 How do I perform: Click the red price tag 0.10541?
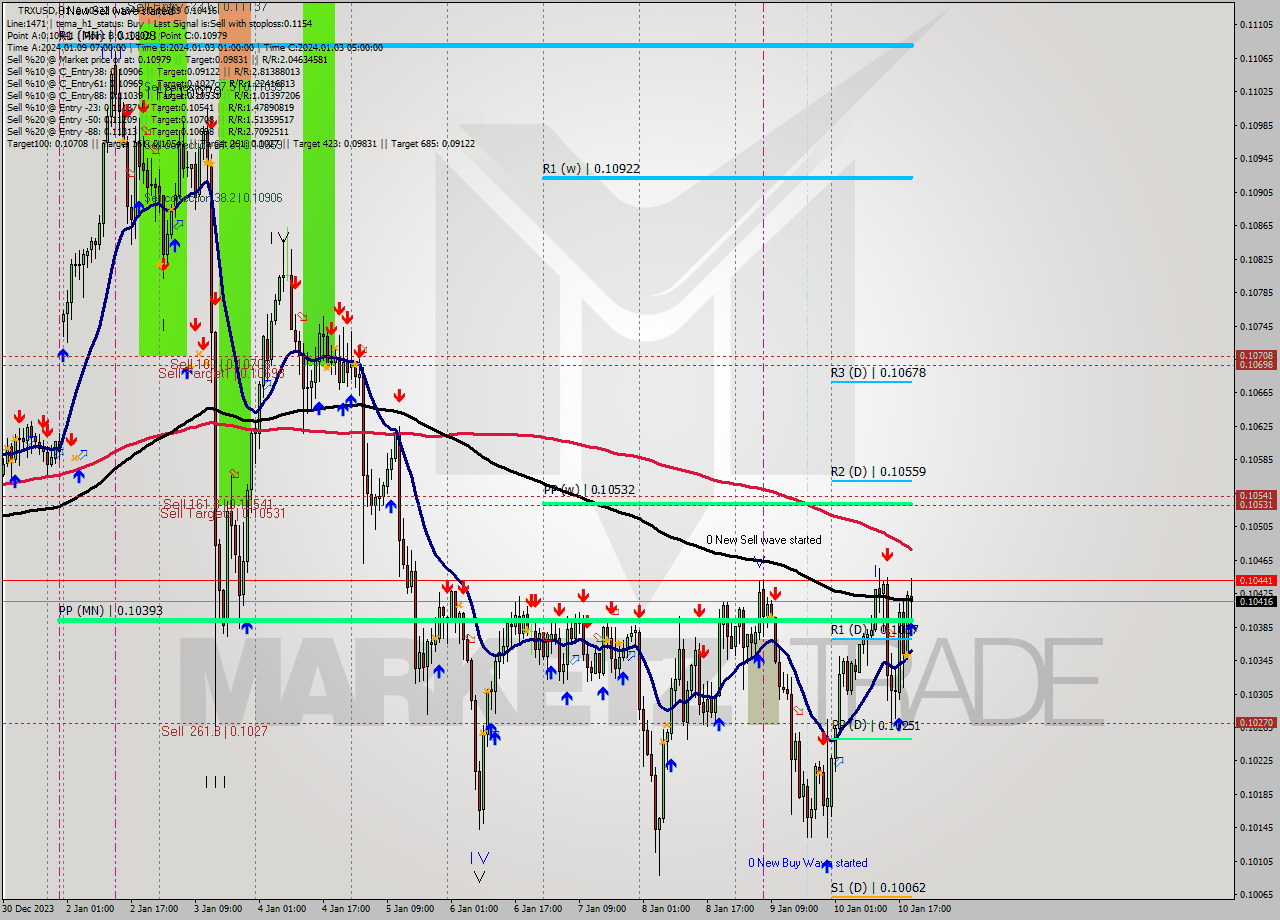(x=1257, y=495)
